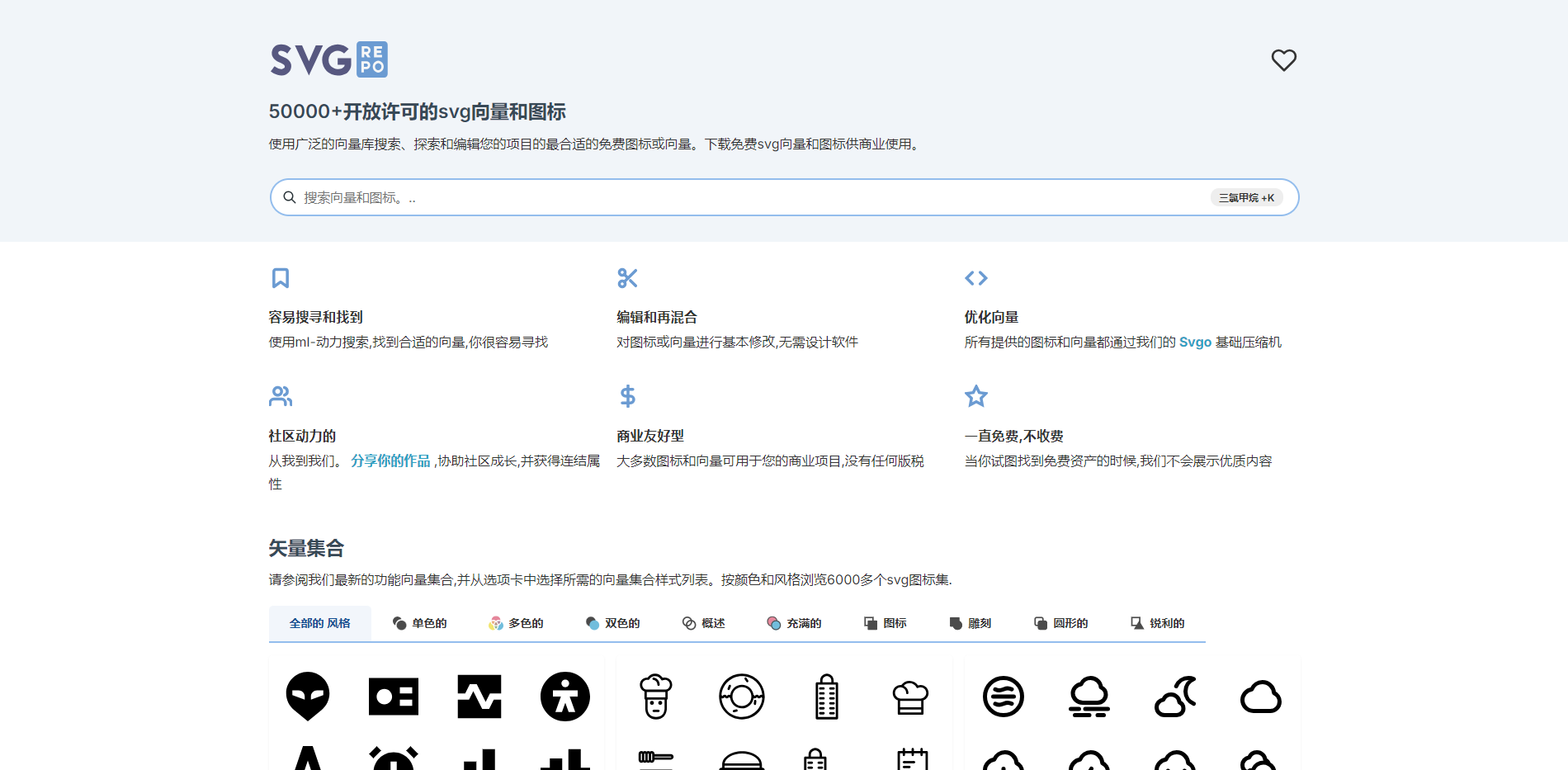Select the foggy cloud icon
The image size is (1568, 770).
point(1089,697)
